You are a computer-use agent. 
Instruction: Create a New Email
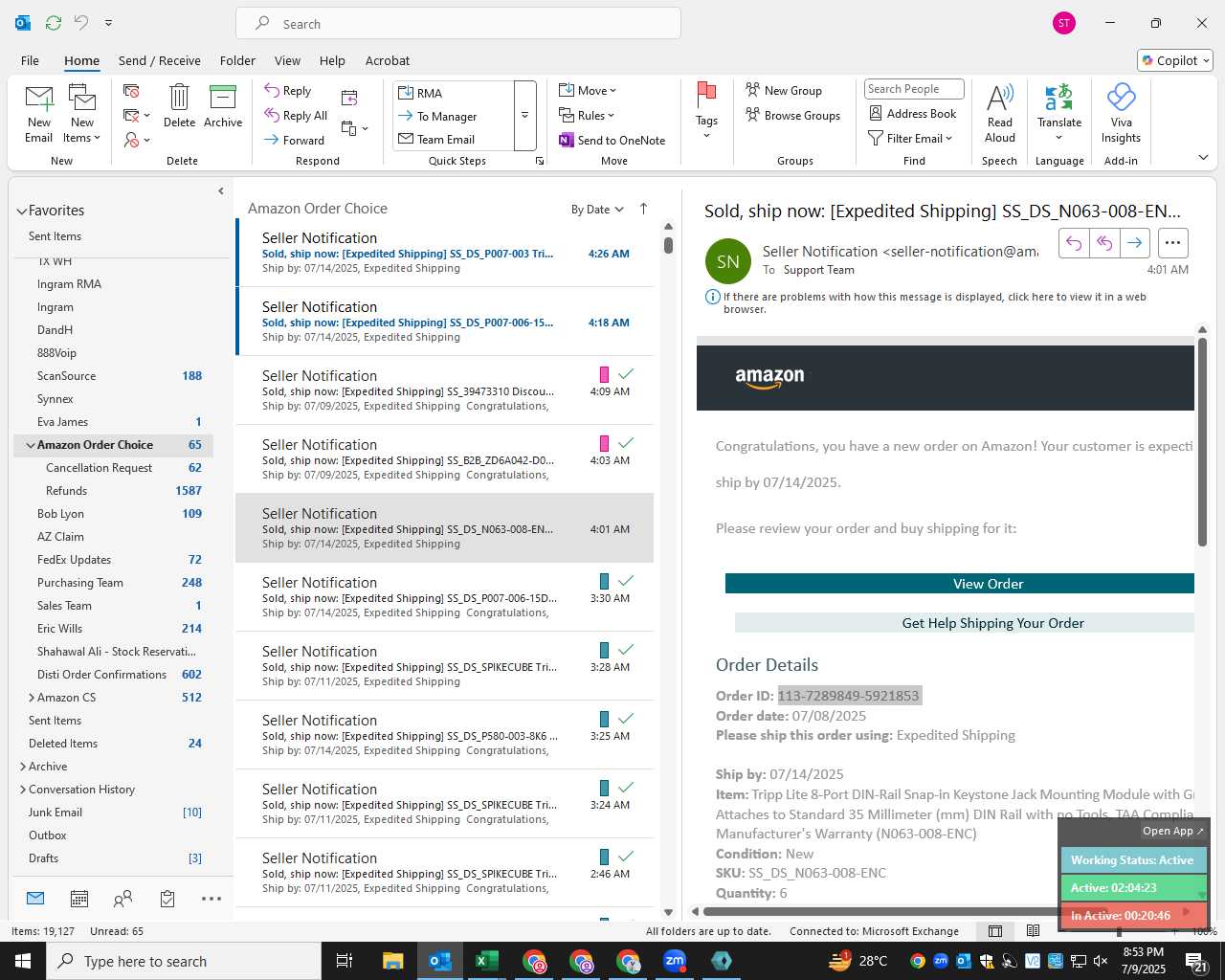click(38, 114)
